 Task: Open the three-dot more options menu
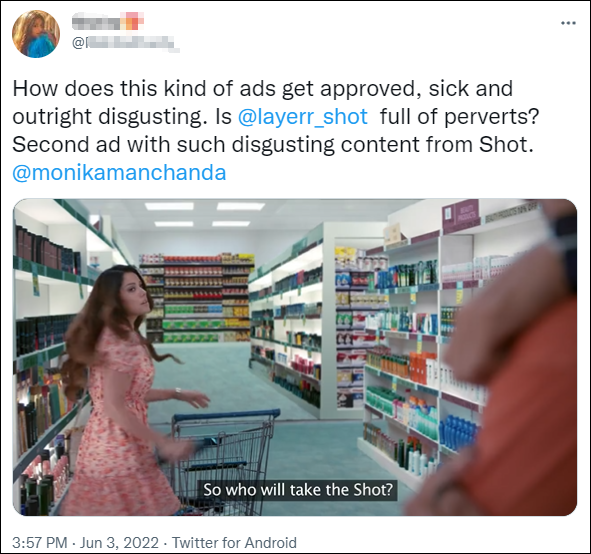tap(568, 23)
